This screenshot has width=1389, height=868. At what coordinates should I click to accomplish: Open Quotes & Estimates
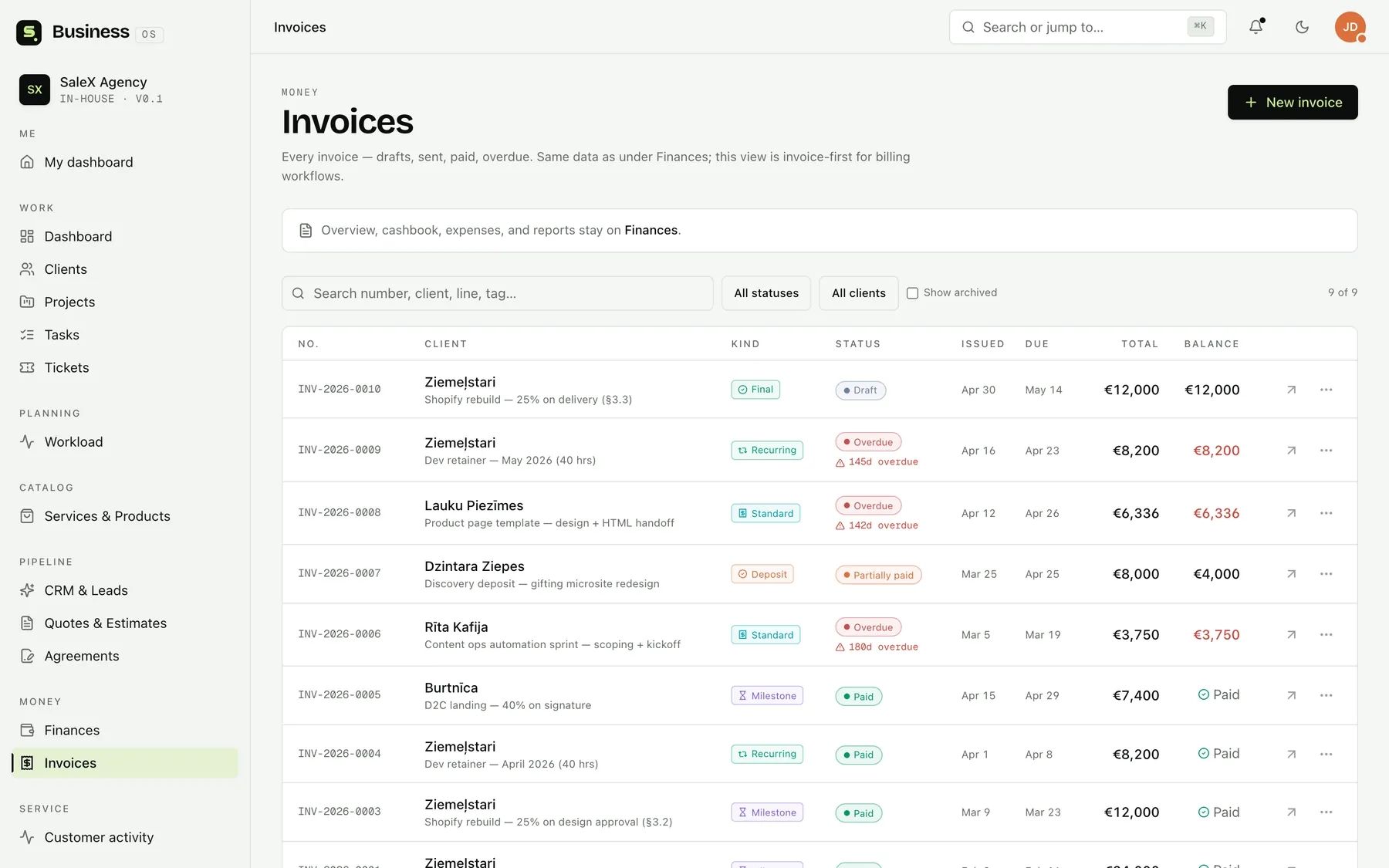pyautogui.click(x=125, y=623)
